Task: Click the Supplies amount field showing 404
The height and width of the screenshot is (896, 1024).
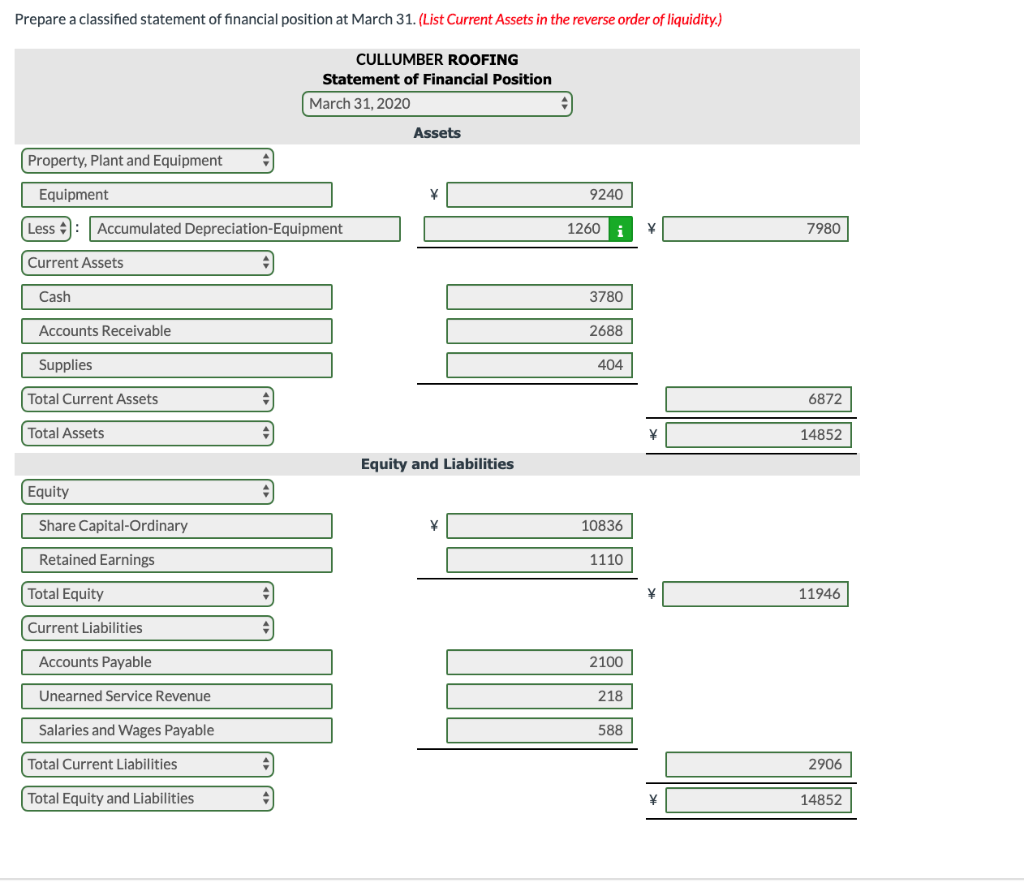Action: coord(539,364)
